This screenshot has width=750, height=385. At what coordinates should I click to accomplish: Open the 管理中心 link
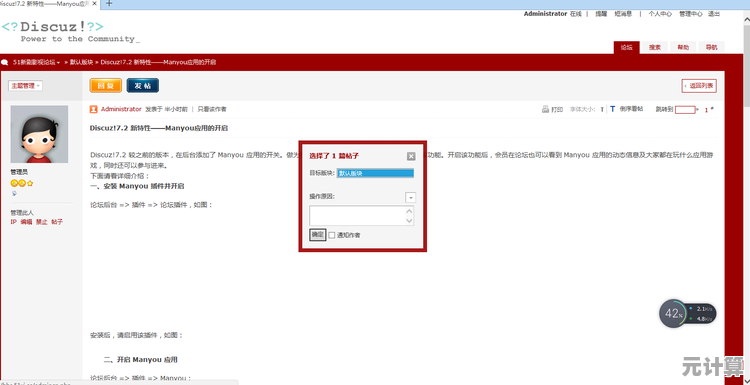pos(691,14)
